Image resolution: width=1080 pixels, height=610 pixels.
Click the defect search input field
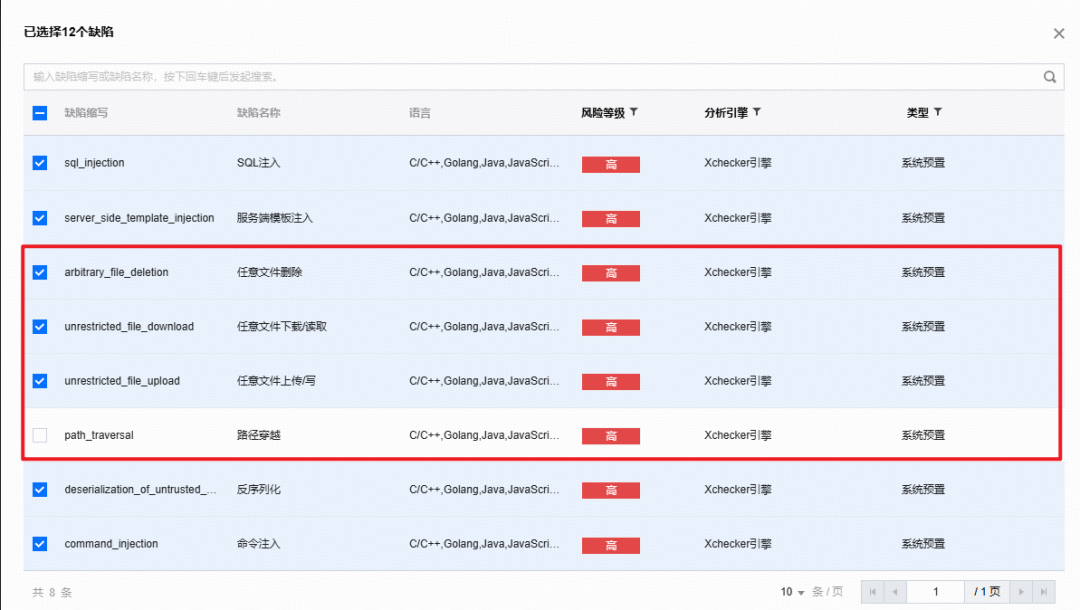pyautogui.click(x=534, y=76)
